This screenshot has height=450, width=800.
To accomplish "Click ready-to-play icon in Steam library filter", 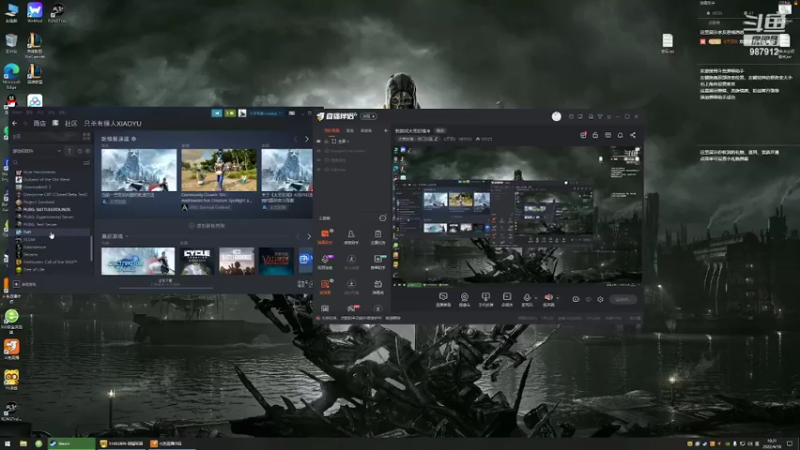I will [88, 151].
